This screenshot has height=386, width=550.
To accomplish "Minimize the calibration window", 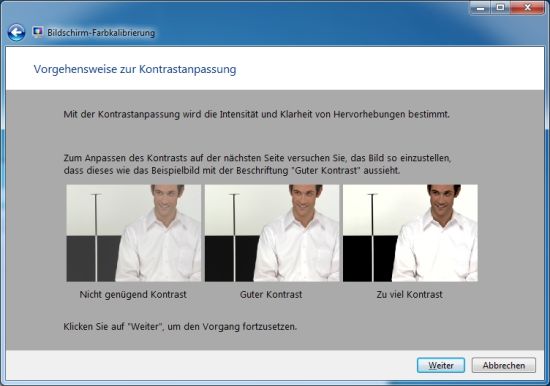I will pos(481,8).
